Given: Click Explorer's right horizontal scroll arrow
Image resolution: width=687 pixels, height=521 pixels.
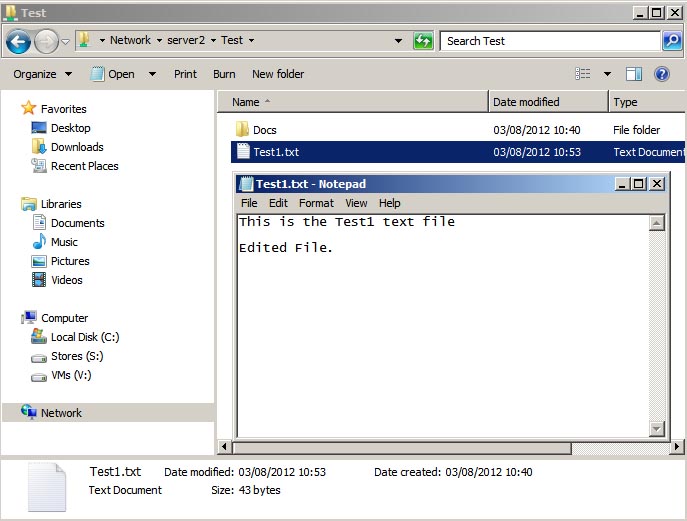Looking at the screenshot, I should (x=677, y=447).
